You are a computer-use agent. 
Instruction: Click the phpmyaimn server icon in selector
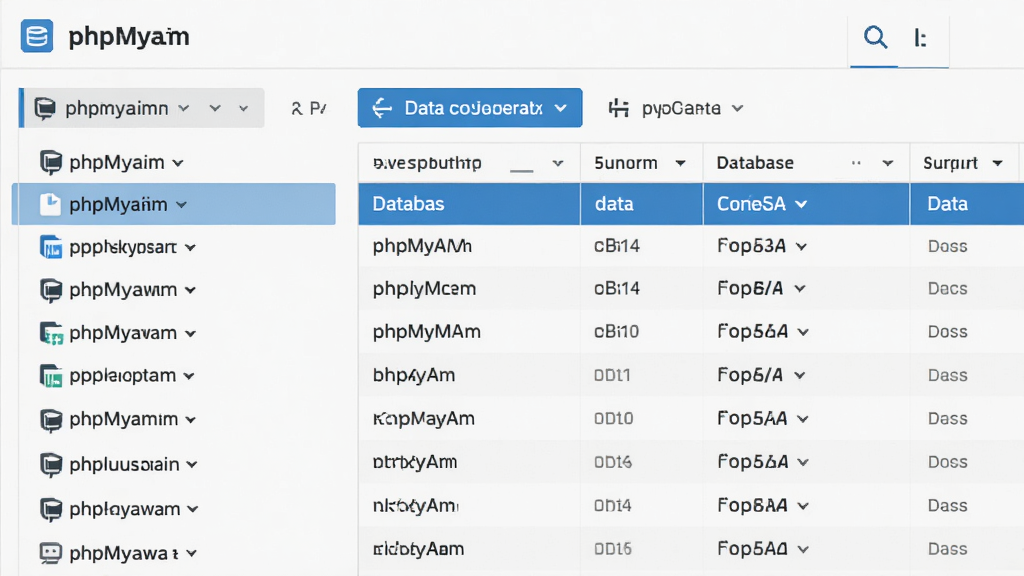(45, 108)
